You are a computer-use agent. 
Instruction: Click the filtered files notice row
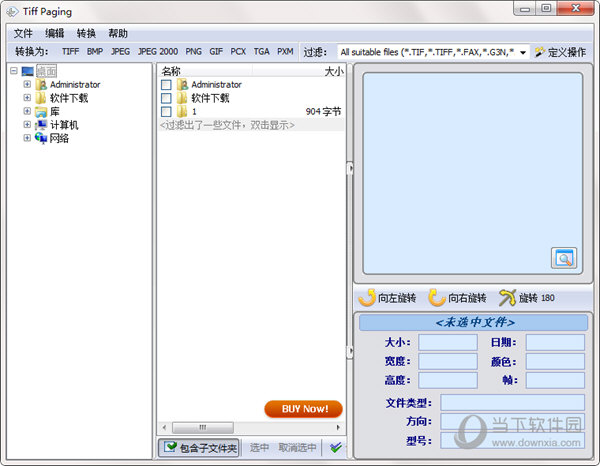(x=251, y=125)
